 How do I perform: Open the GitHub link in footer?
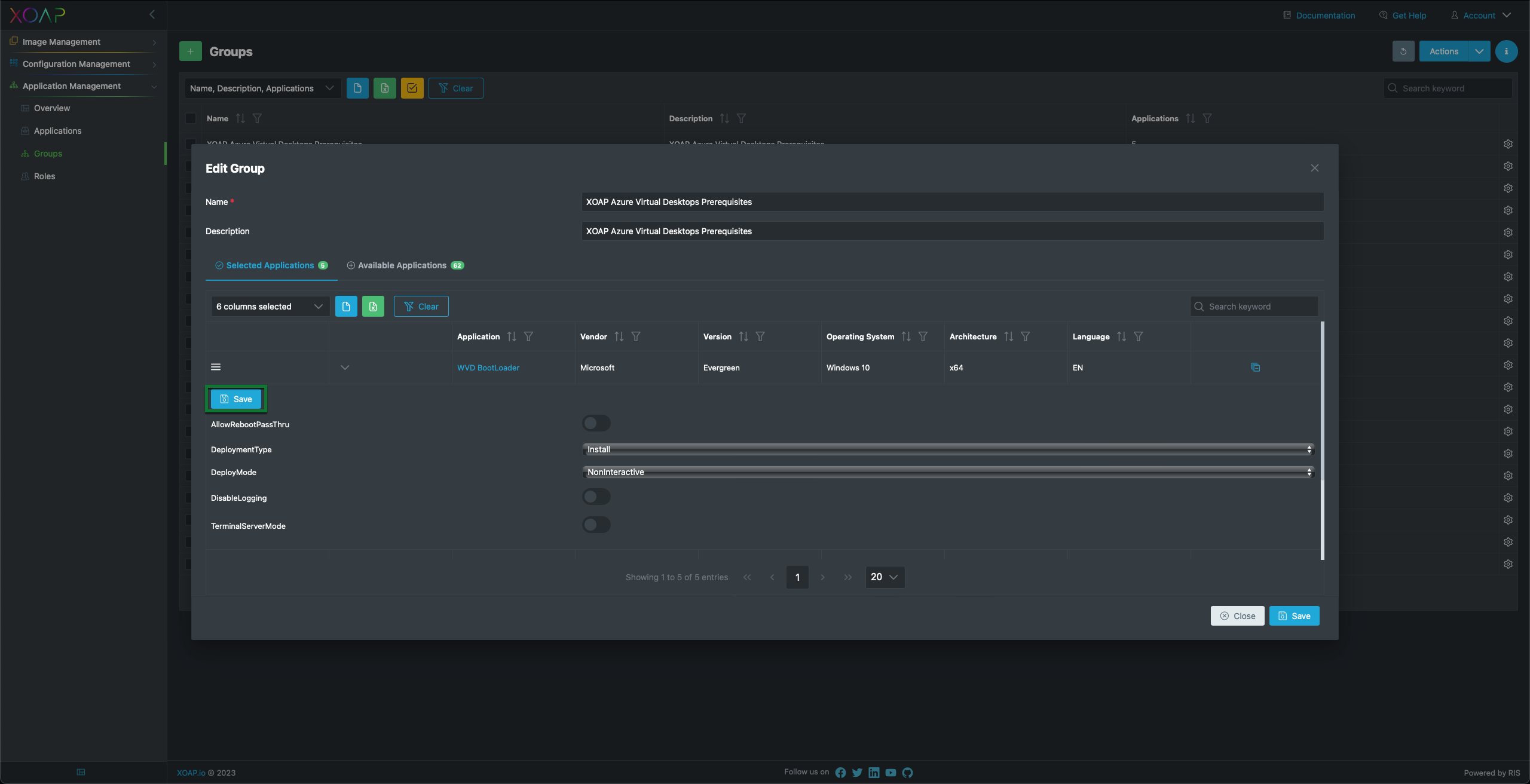[907, 773]
